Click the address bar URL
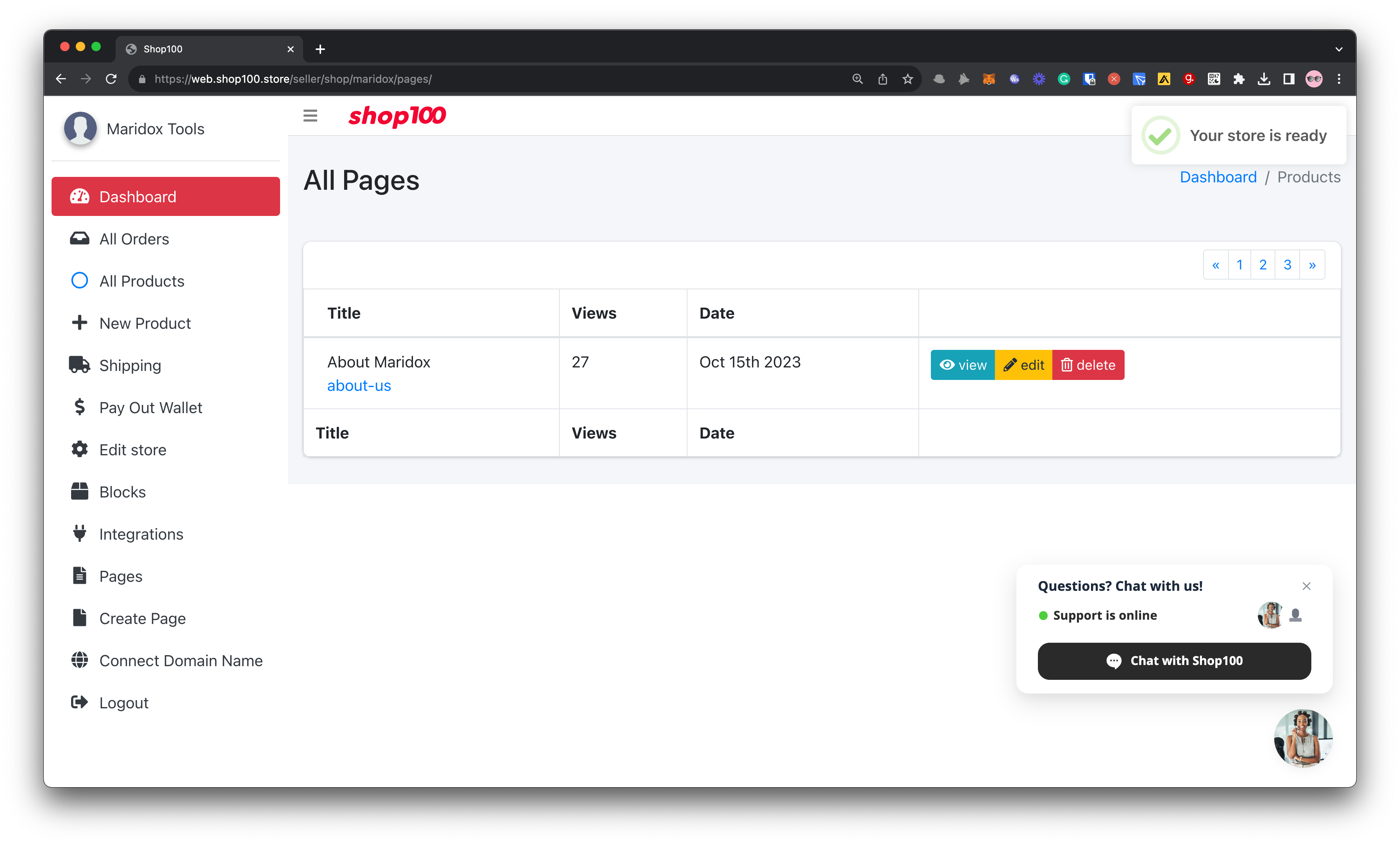 [293, 79]
